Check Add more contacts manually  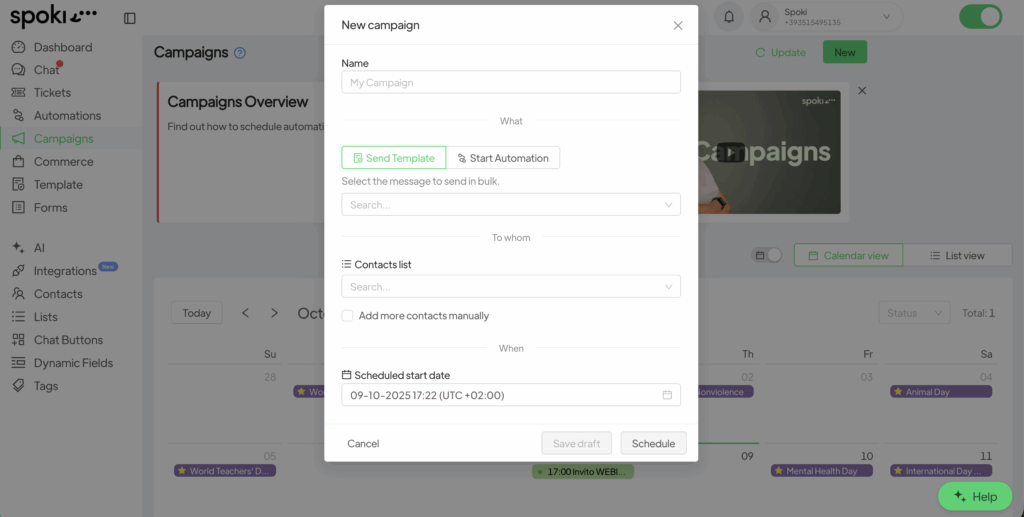pyautogui.click(x=347, y=316)
